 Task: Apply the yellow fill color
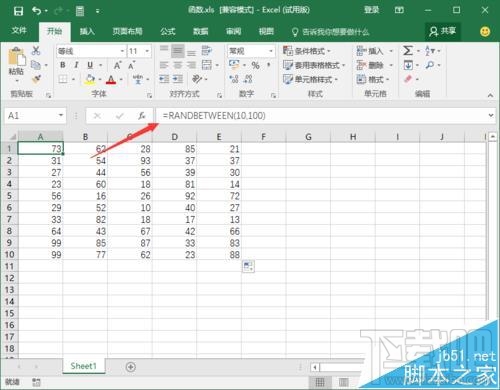point(90,79)
